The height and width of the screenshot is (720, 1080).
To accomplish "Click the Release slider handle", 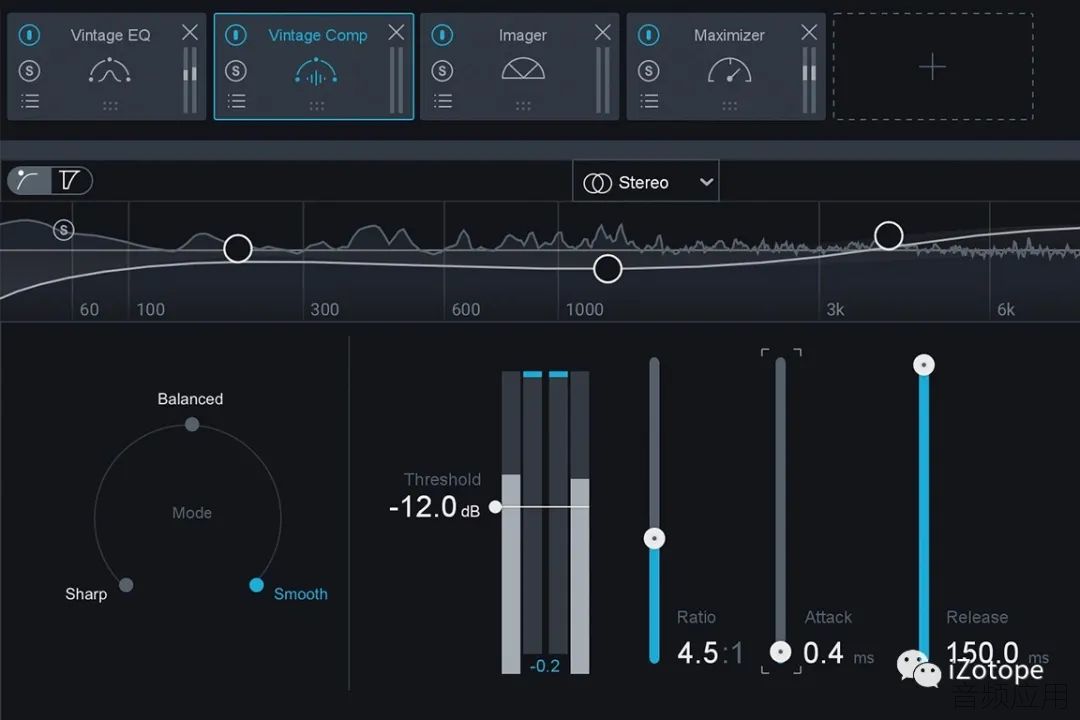I will click(x=924, y=364).
